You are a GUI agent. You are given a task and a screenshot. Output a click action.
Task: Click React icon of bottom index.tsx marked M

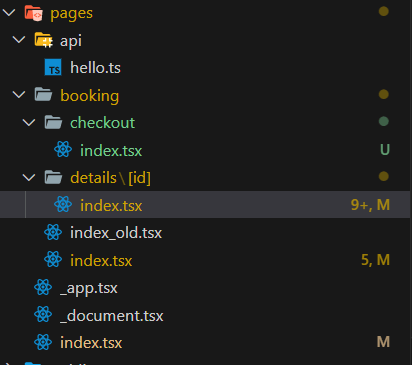click(43, 342)
